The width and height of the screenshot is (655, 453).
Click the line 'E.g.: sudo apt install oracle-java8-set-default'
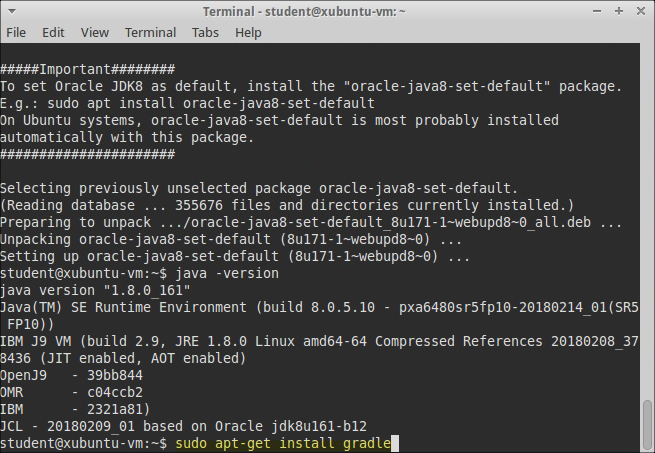tap(187, 103)
